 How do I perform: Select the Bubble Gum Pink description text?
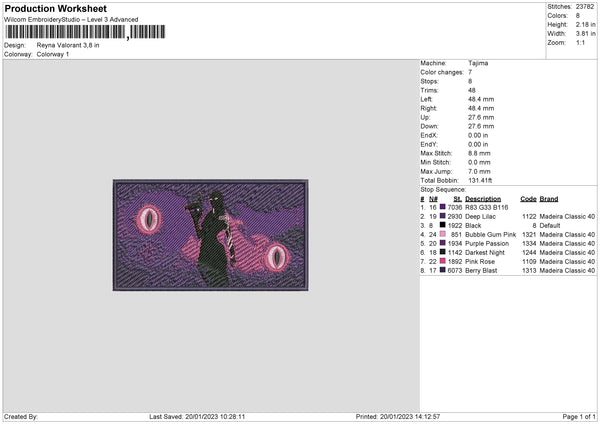click(491, 235)
